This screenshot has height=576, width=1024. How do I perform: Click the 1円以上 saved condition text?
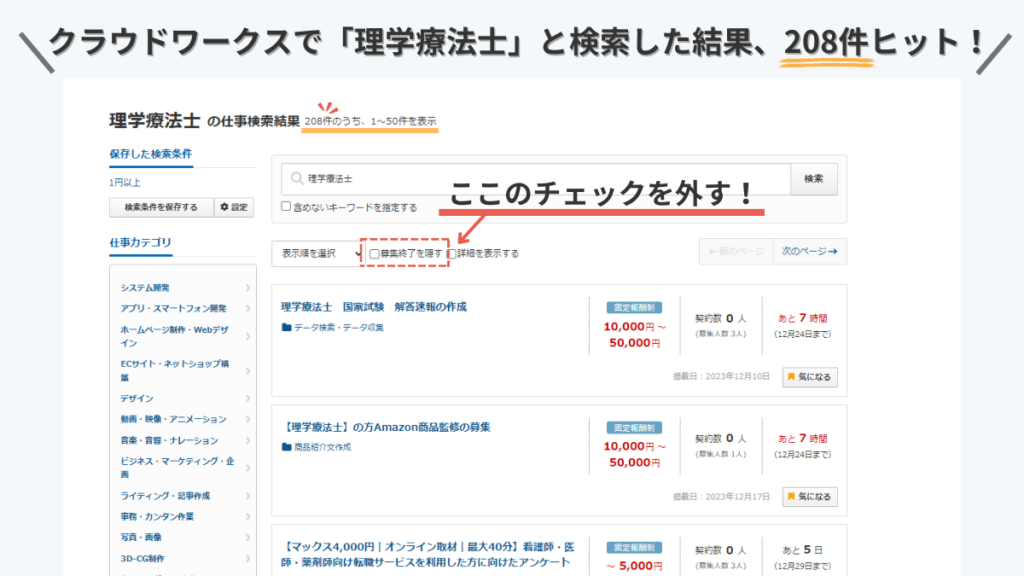coord(125,183)
